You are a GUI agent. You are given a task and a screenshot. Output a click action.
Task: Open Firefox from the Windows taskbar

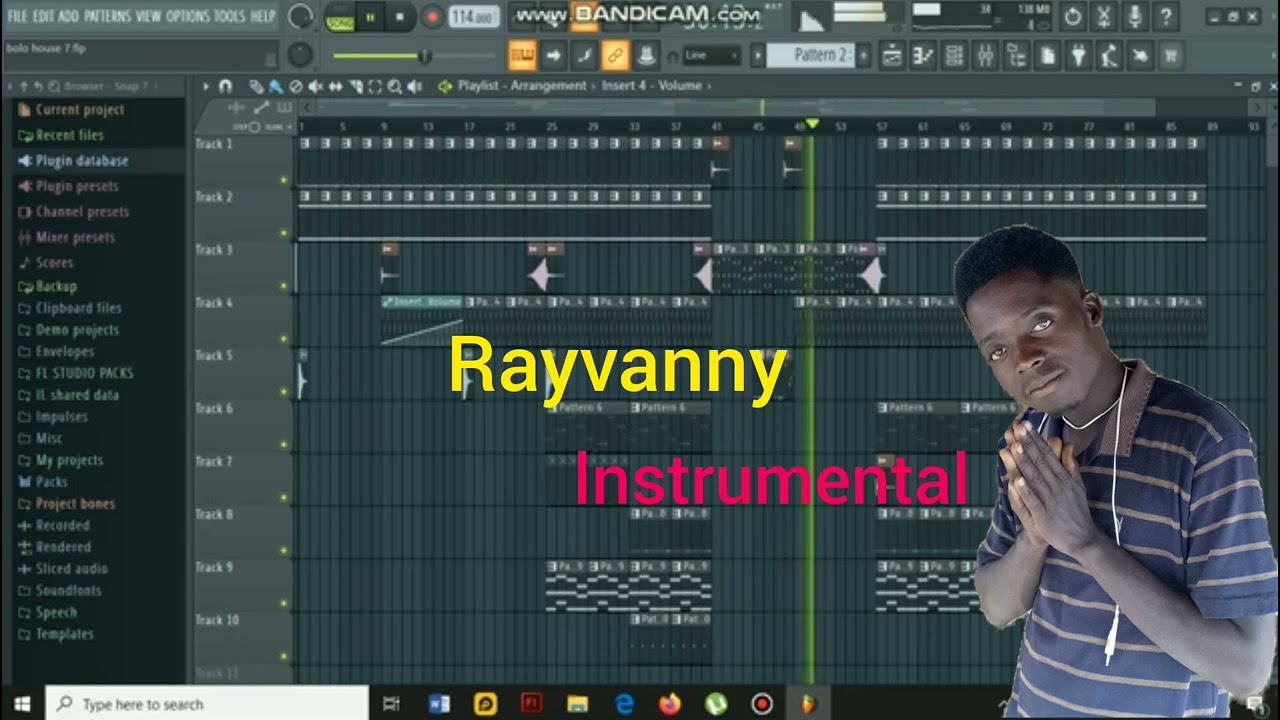(669, 704)
